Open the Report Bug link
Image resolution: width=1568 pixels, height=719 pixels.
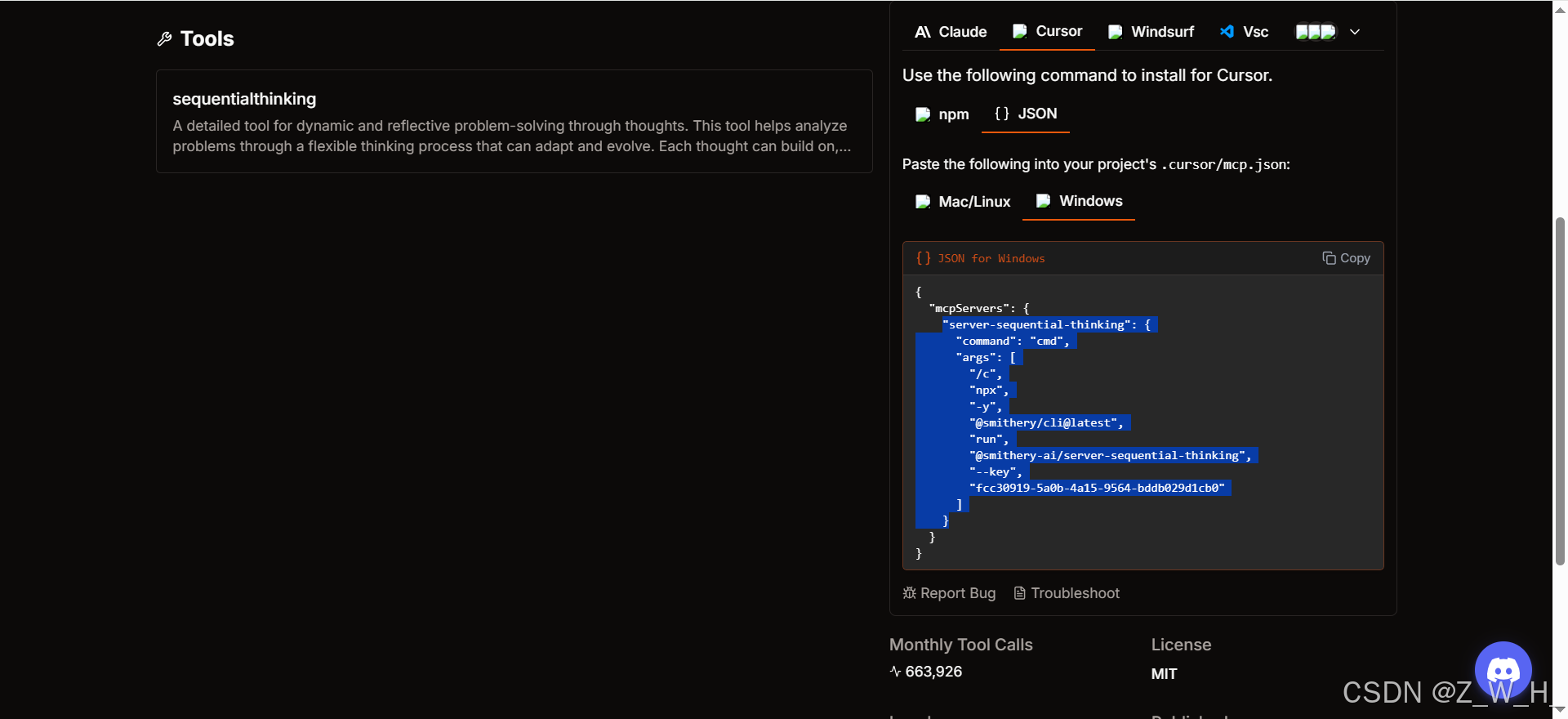click(x=949, y=593)
